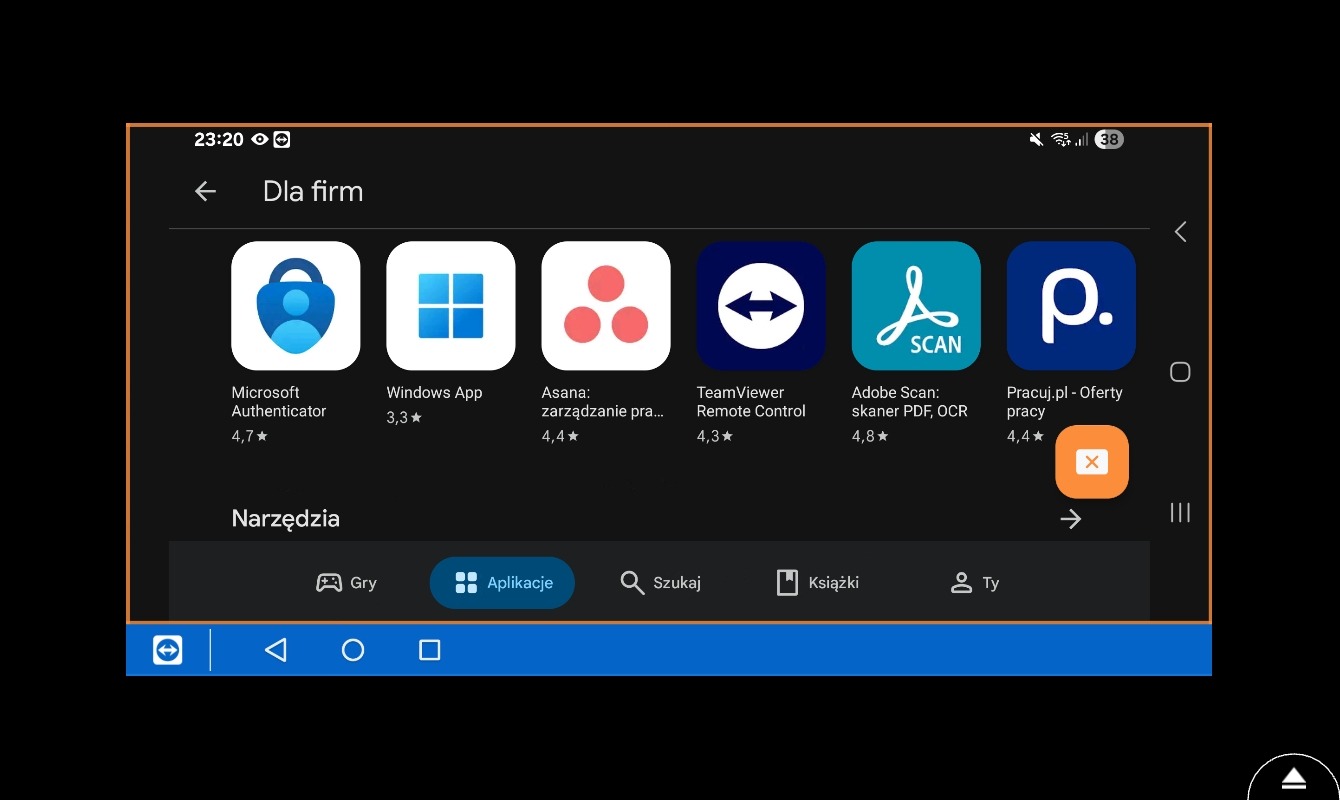The width and height of the screenshot is (1340, 800).
Task: Open the Asana app icon
Action: click(x=605, y=306)
